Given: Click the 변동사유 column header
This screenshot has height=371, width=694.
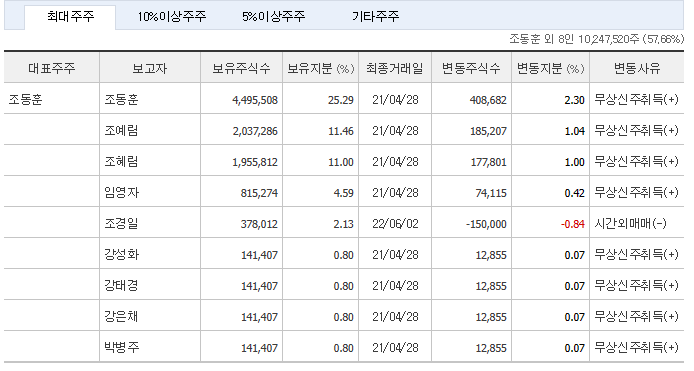Looking at the screenshot, I should point(637,68).
